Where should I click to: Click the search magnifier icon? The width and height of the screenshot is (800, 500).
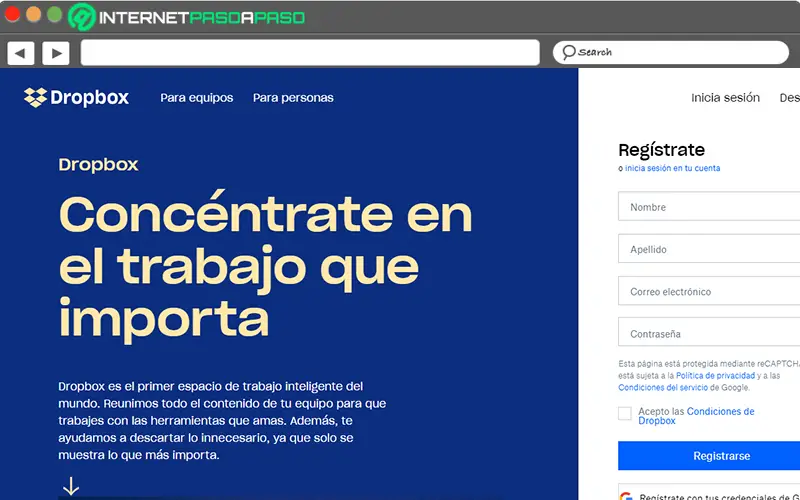pos(568,52)
